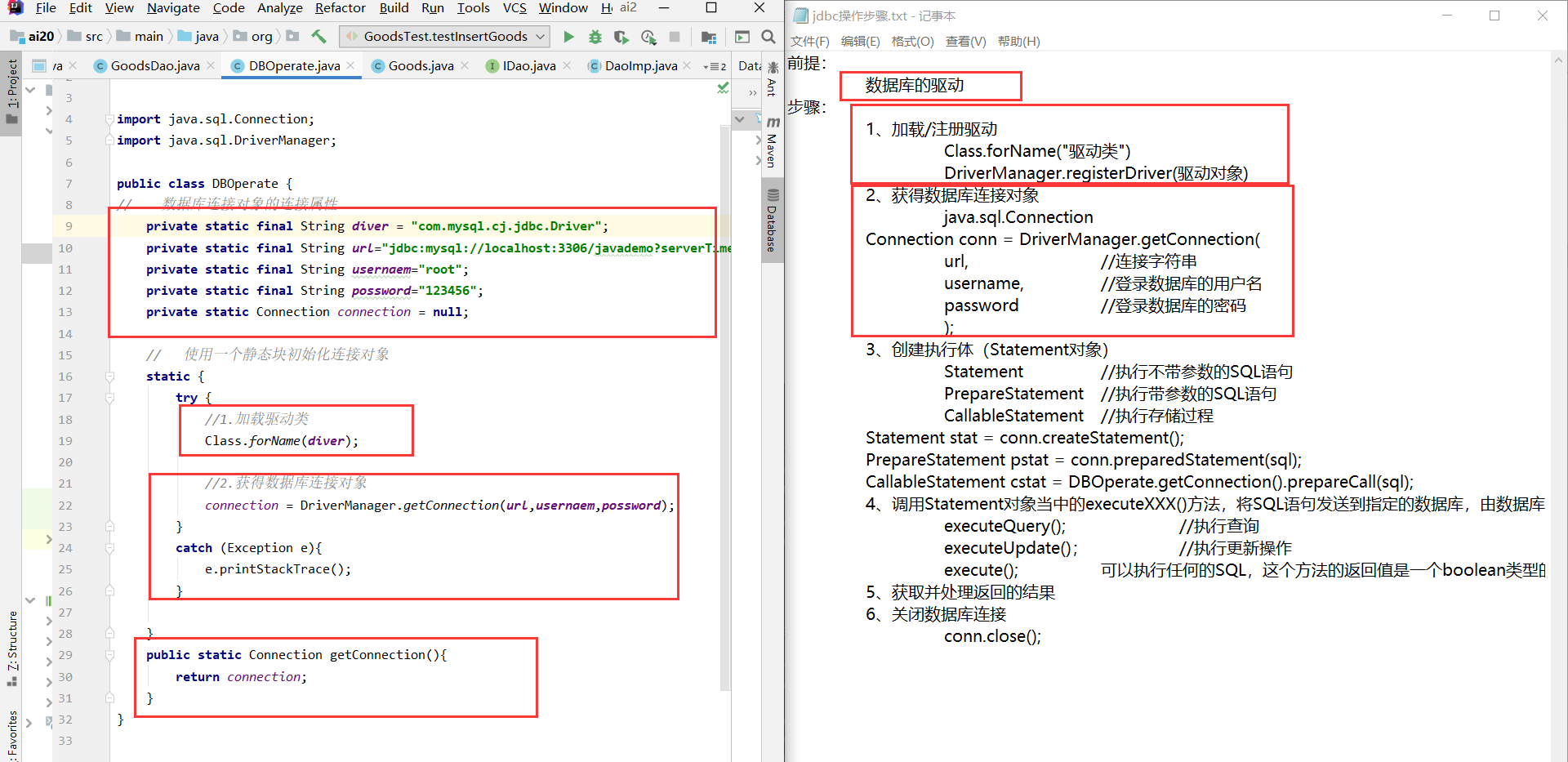This screenshot has height=762, width=1568.
Task: Click the editor vertical scrollbar thumb
Action: (x=725, y=408)
